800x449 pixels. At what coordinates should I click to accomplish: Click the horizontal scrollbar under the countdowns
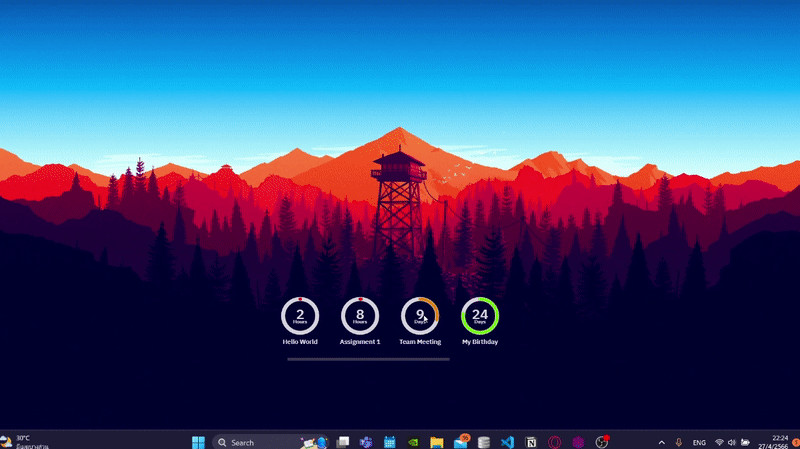click(x=368, y=359)
